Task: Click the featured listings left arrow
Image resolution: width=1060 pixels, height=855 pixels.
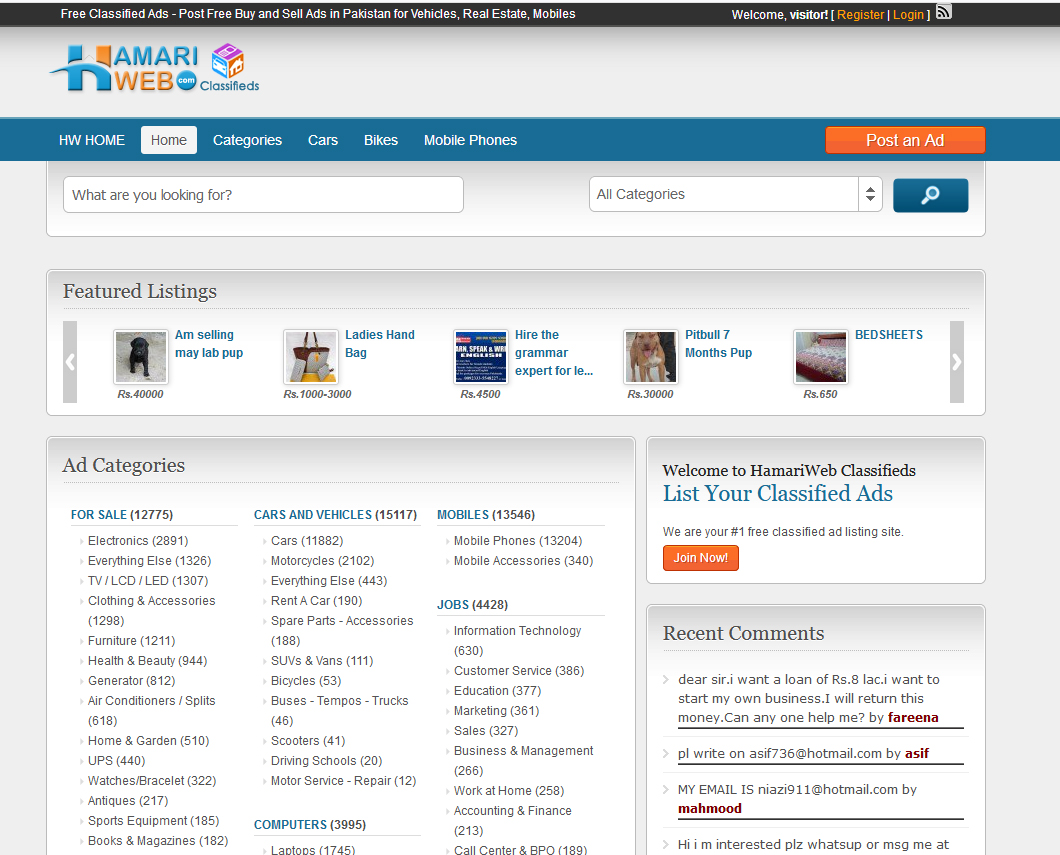Action: tap(69, 362)
